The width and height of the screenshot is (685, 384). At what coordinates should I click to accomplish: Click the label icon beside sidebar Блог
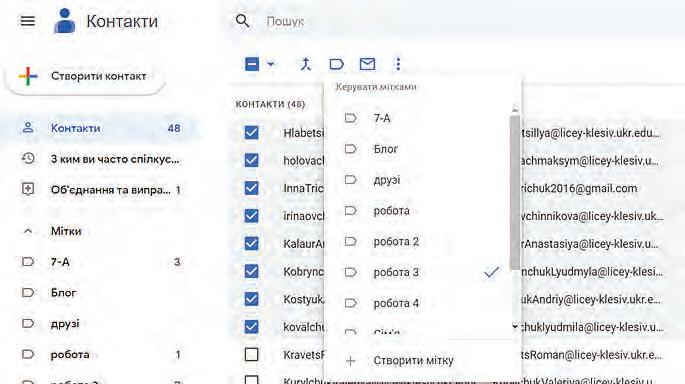click(28, 292)
